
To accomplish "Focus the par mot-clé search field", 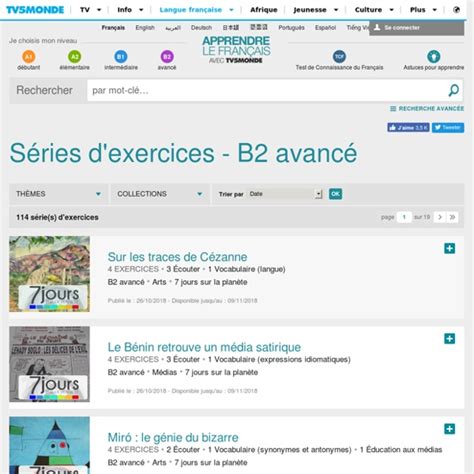I will point(267,90).
